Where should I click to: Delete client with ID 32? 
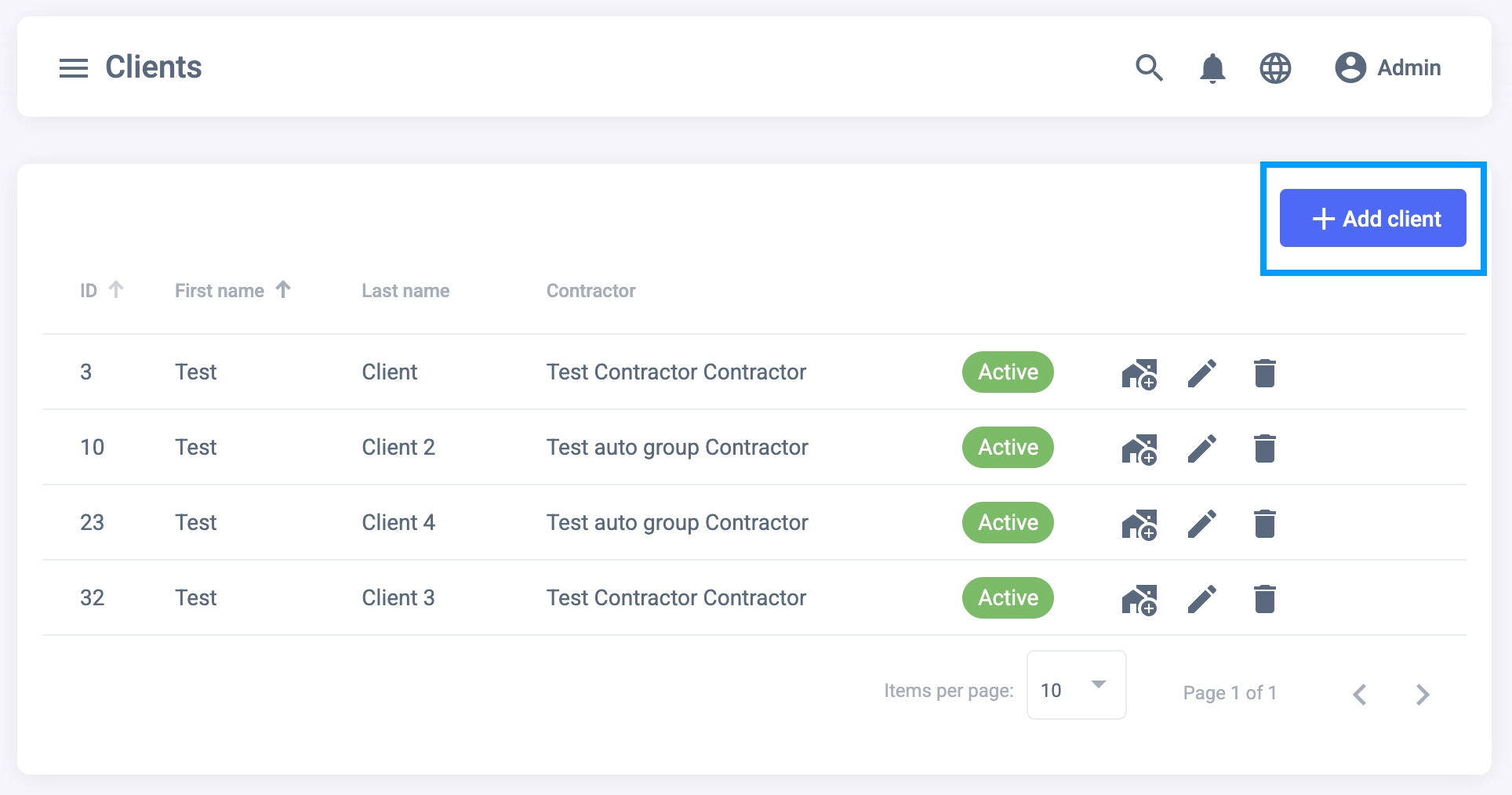pyautogui.click(x=1264, y=599)
